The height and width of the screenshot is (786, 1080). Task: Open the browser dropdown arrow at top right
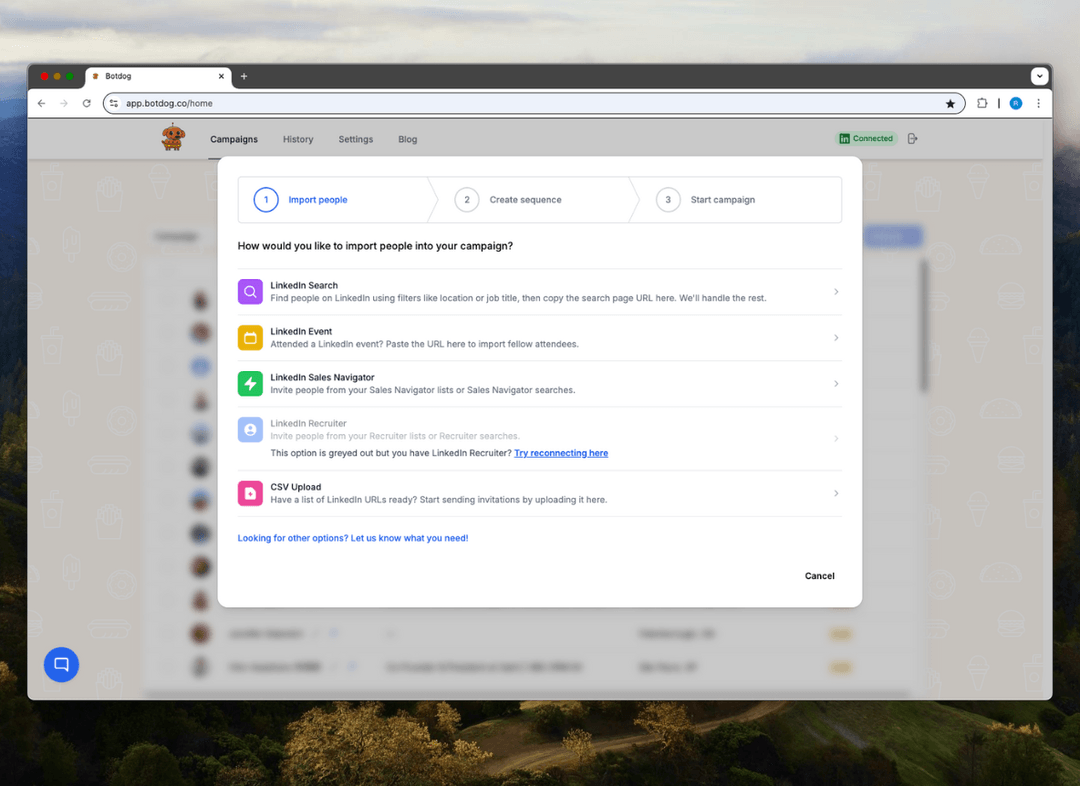[1040, 75]
